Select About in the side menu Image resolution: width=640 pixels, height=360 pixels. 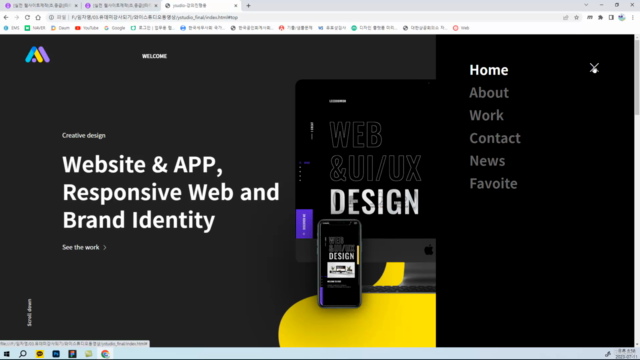489,93
